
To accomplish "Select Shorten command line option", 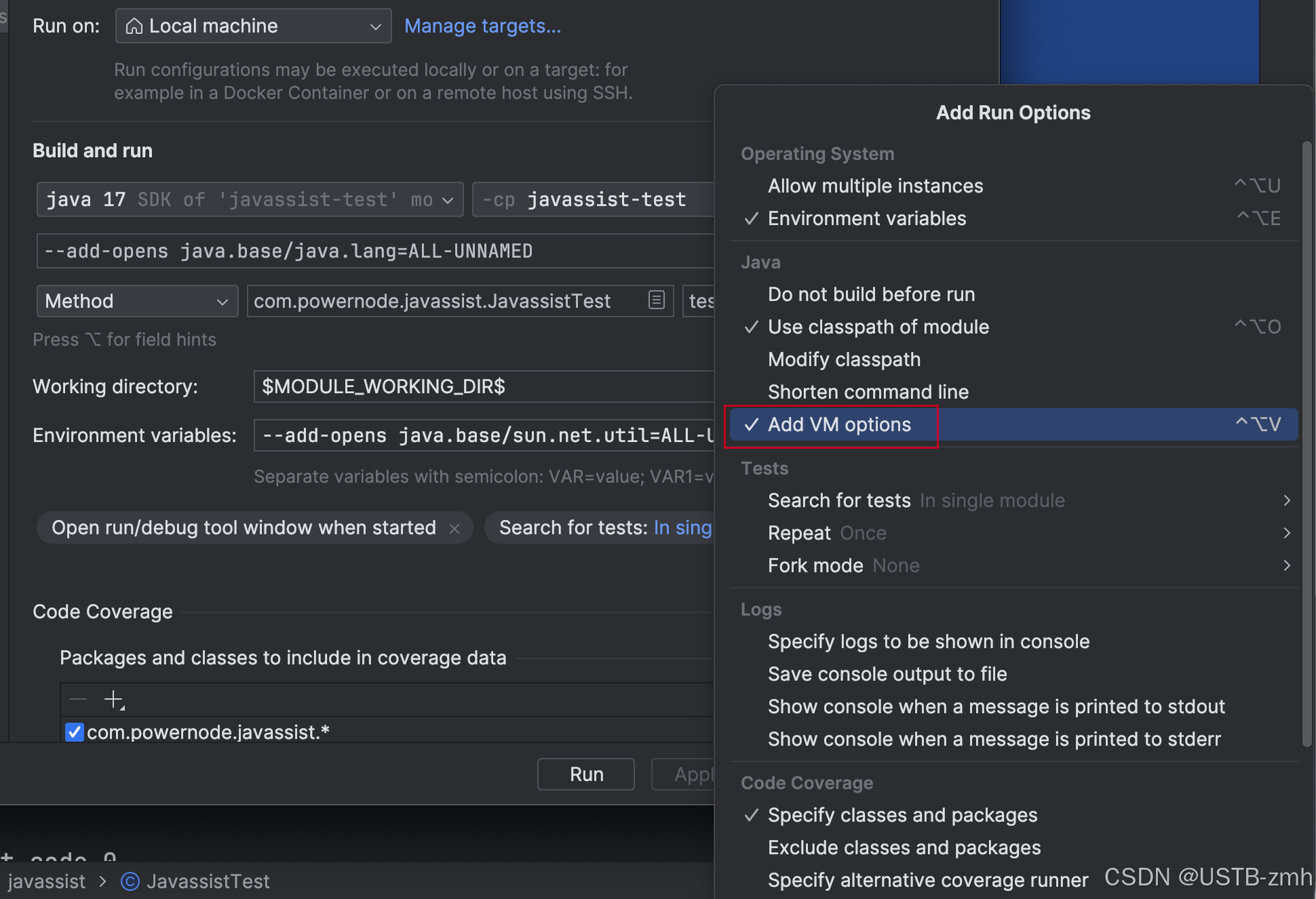I will click(x=1014, y=392).
